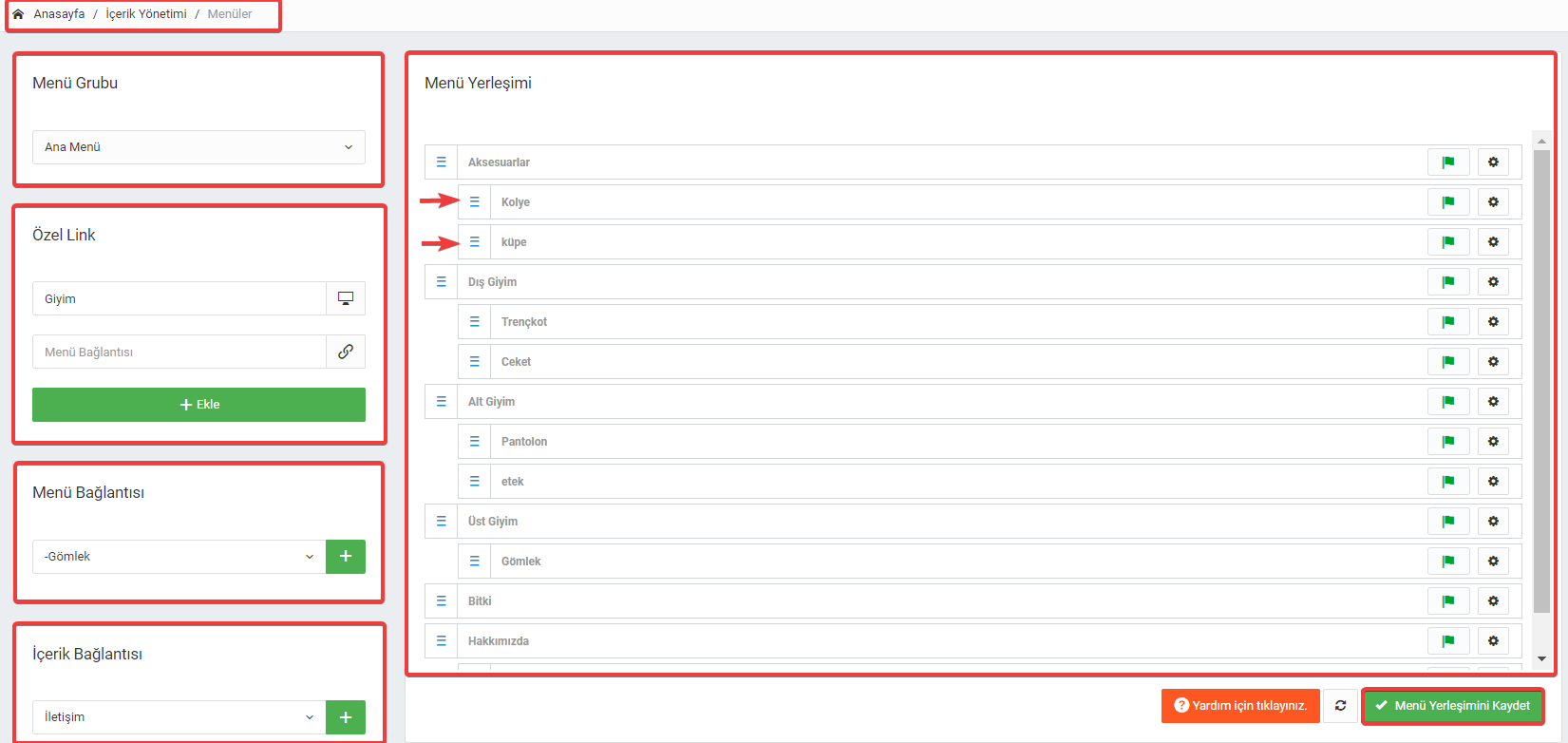Open settings gear for Aksesuarlar

(x=1493, y=162)
